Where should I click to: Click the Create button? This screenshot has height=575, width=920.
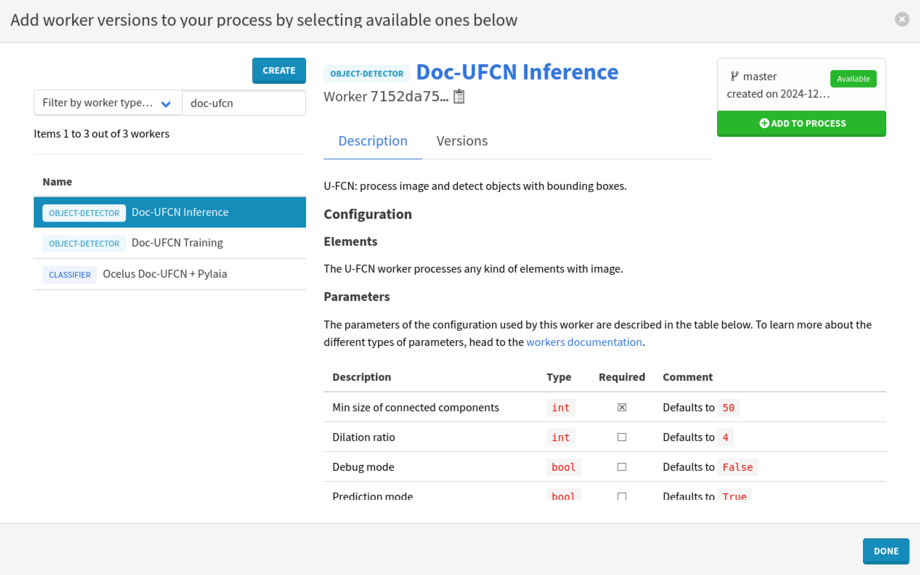[279, 70]
